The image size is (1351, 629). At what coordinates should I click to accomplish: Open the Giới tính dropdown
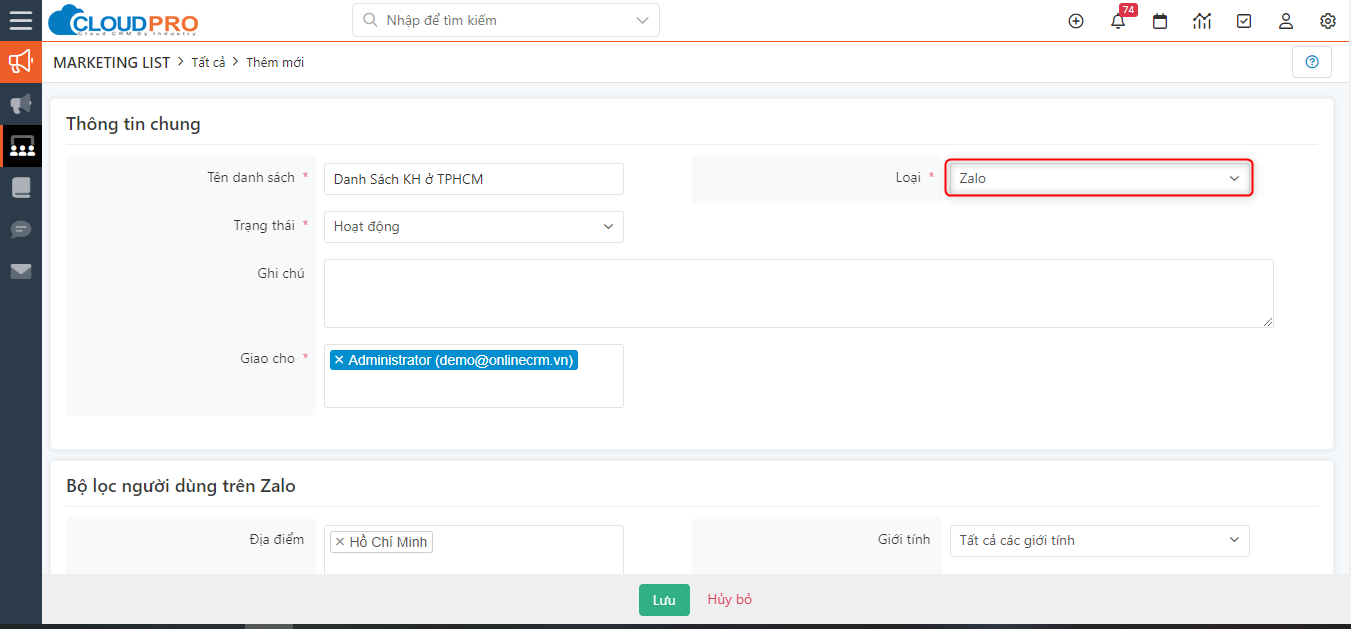pyautogui.click(x=1099, y=540)
